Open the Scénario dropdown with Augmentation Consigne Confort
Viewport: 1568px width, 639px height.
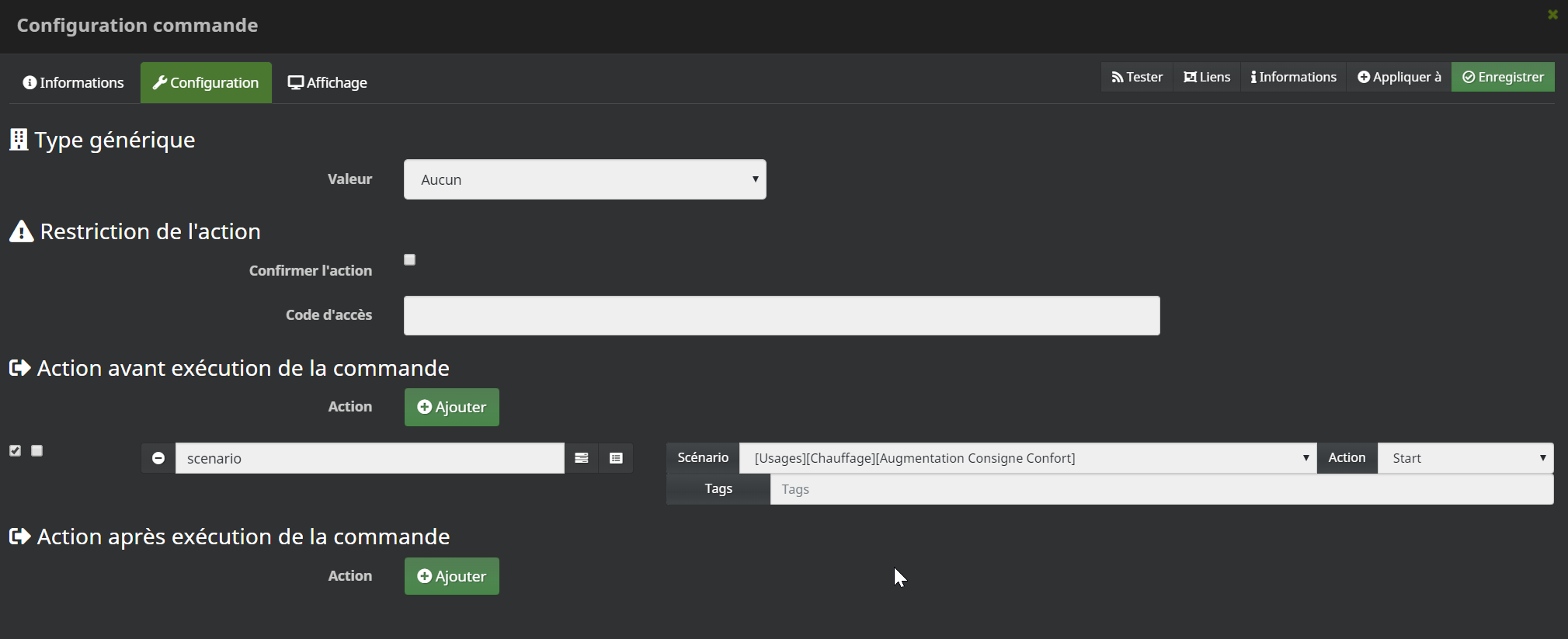(x=1028, y=458)
